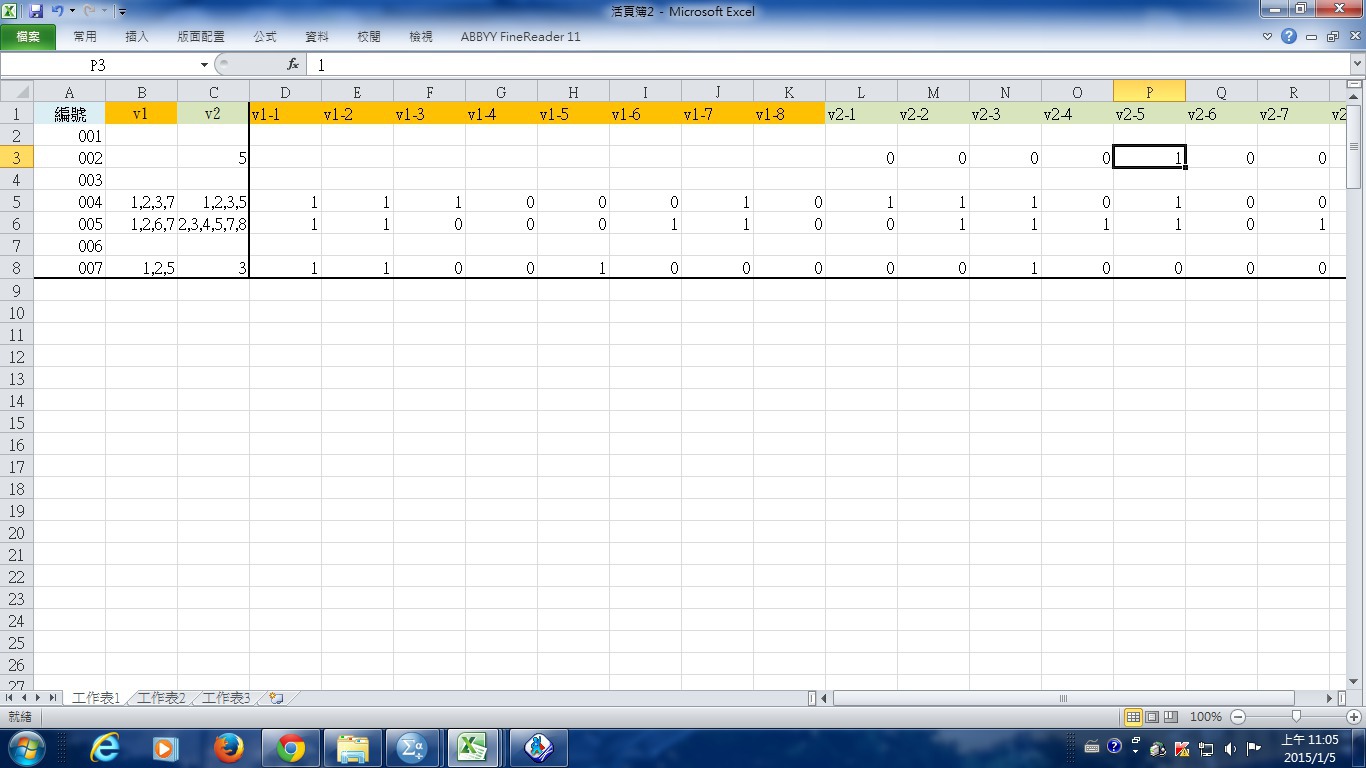Expand the formula bar
The width and height of the screenshot is (1366, 768).
point(1357,64)
